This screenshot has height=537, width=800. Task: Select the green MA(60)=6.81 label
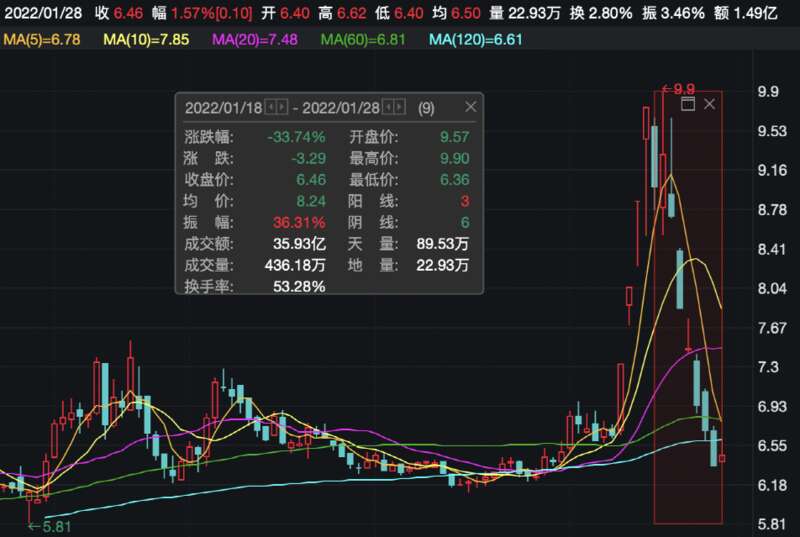(367, 39)
